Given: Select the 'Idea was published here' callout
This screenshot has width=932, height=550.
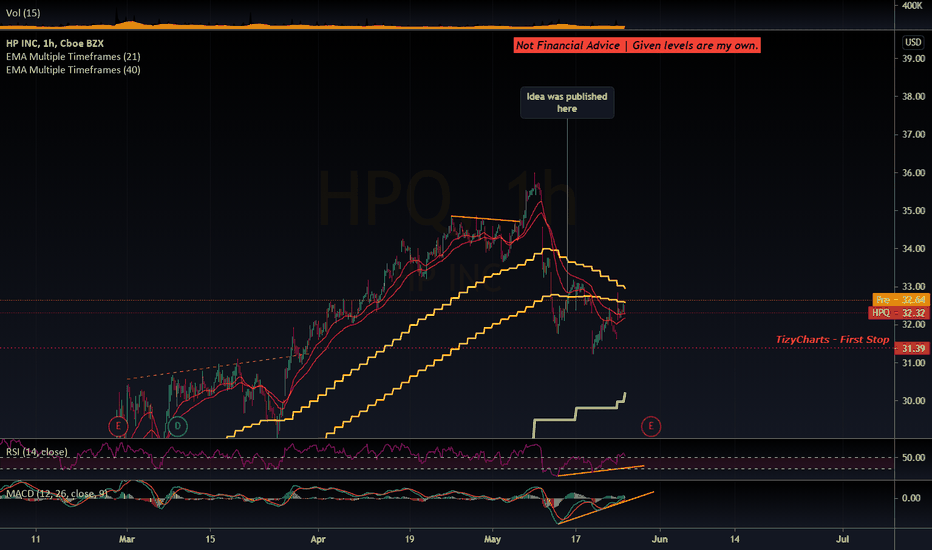Looking at the screenshot, I should coord(567,102).
